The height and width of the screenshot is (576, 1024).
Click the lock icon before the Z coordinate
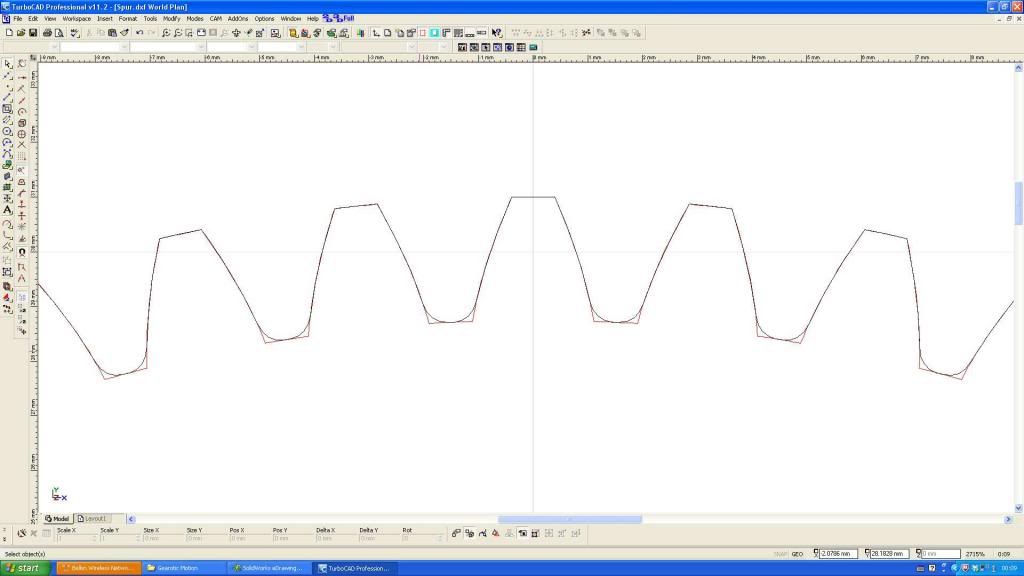pyautogui.click(x=918, y=554)
